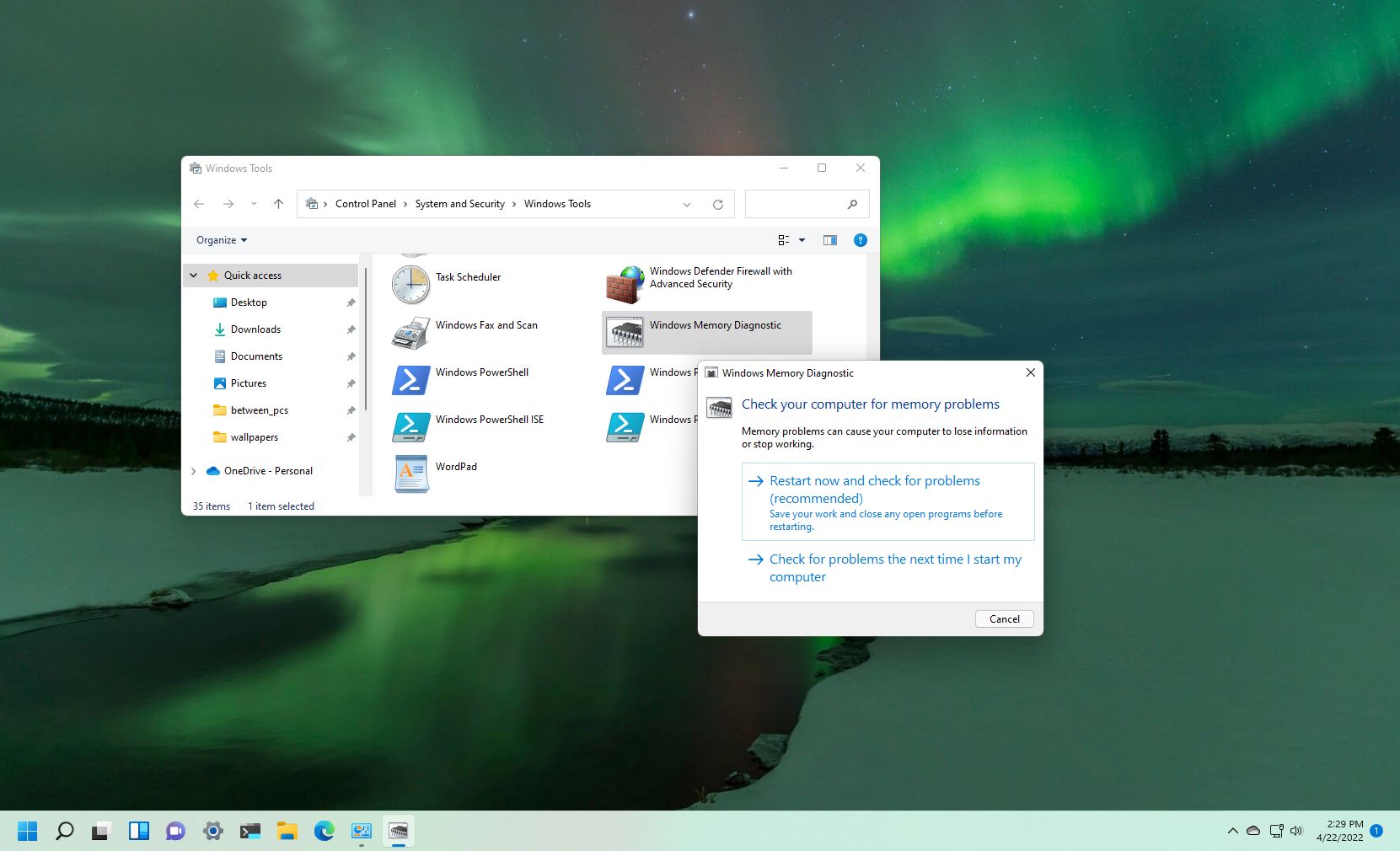Viewport: 1400px width, 851px height.
Task: Open Widgets from taskbar
Action: pos(139,831)
